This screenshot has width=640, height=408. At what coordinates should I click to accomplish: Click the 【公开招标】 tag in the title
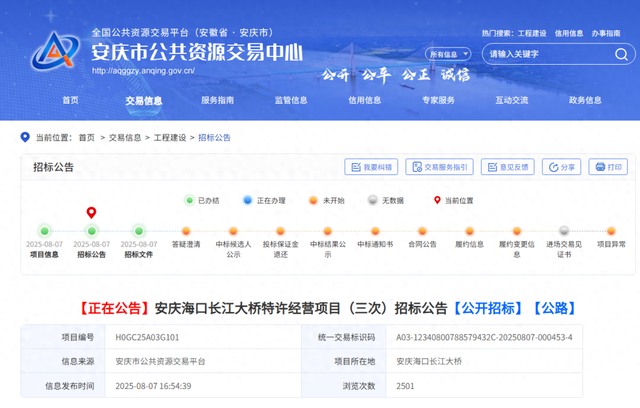click(488, 308)
